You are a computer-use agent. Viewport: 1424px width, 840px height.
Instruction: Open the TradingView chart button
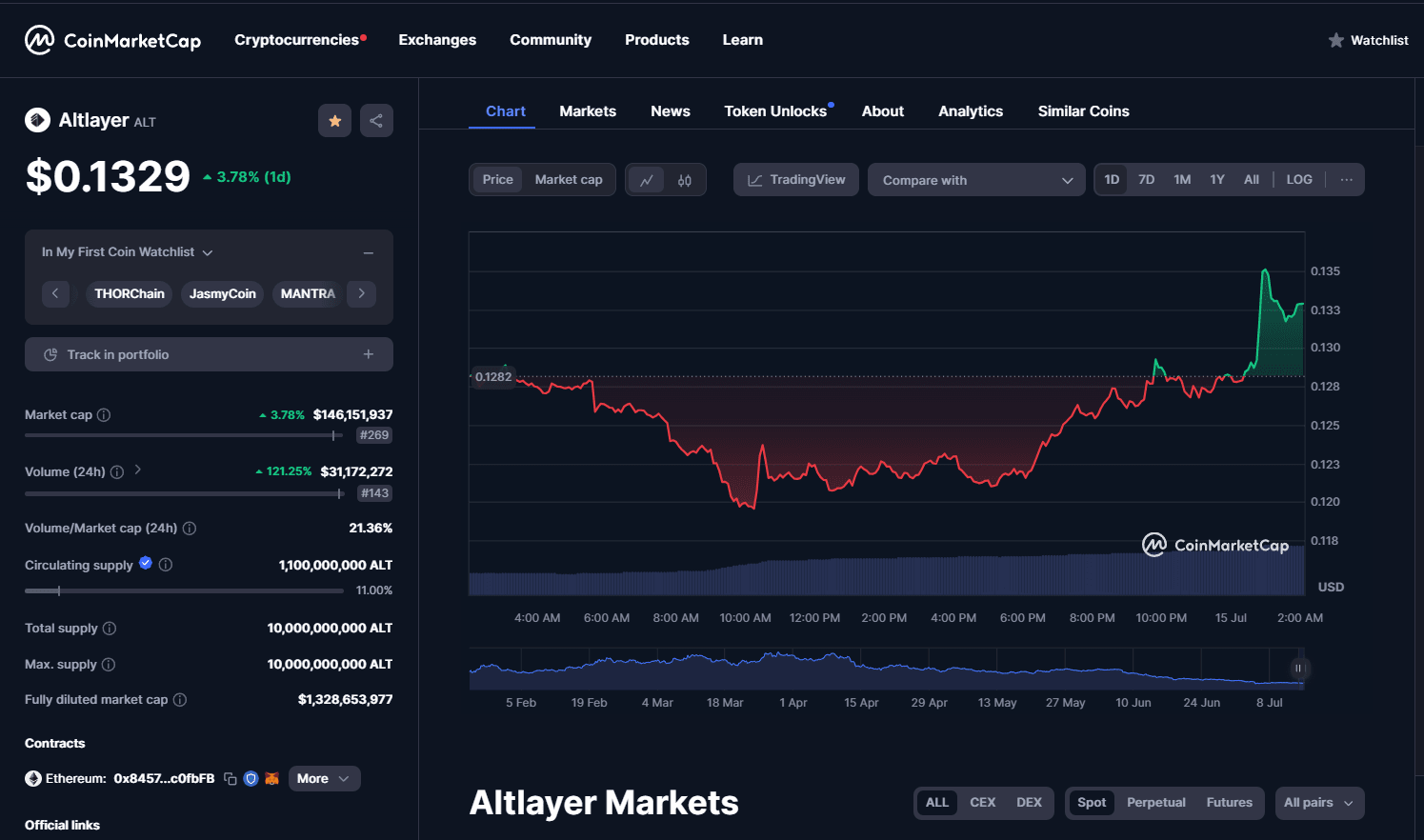pyautogui.click(x=796, y=180)
